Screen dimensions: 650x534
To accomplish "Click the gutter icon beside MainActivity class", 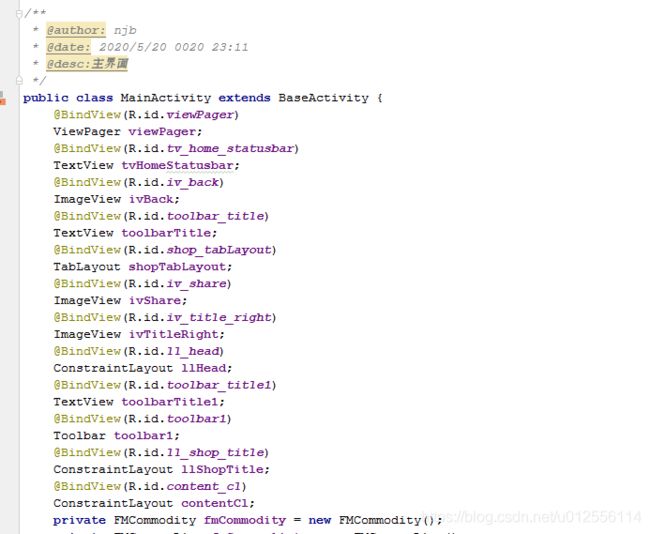I will coord(3,98).
